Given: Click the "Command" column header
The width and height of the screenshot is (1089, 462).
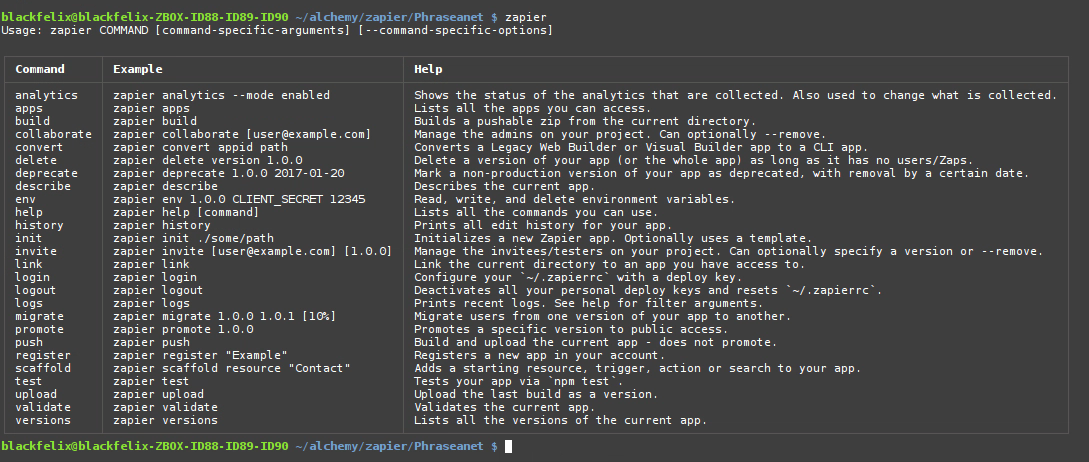Looking at the screenshot, I should coord(40,70).
